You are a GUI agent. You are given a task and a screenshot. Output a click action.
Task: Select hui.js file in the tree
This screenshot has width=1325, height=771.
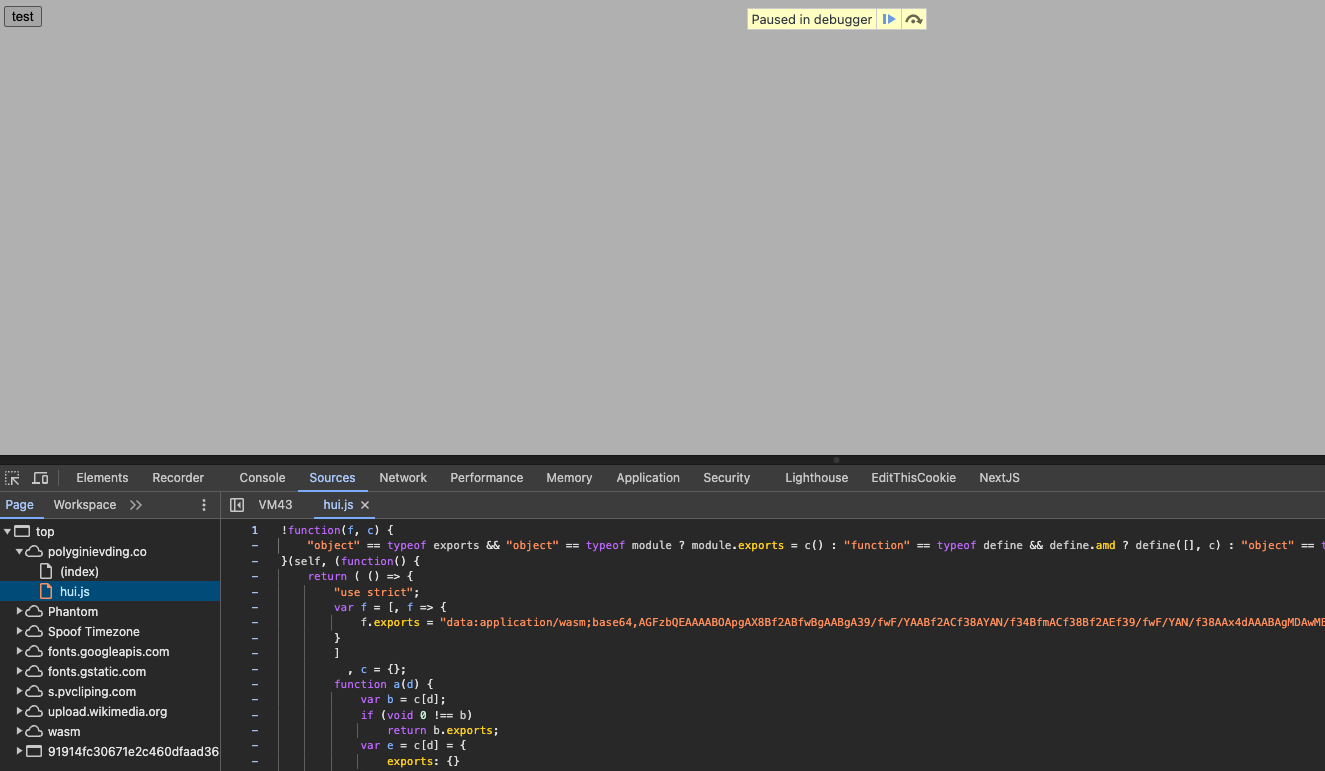[75, 592]
